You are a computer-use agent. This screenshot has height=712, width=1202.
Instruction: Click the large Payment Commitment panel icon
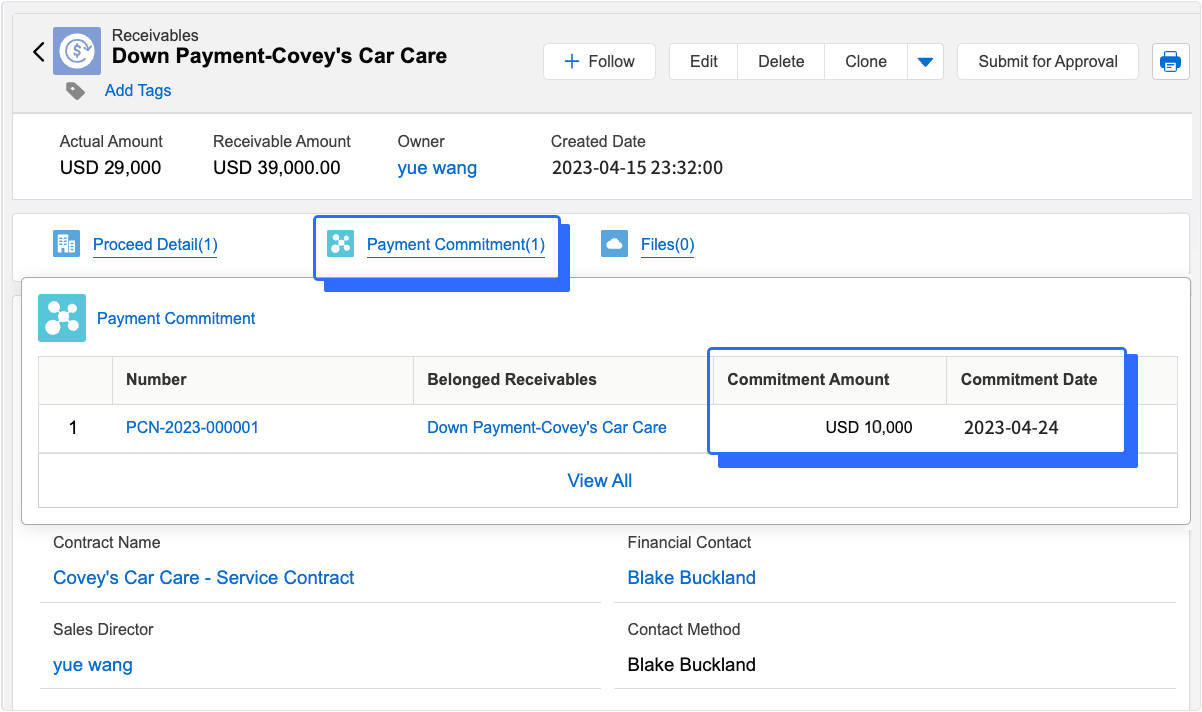pyautogui.click(x=62, y=318)
